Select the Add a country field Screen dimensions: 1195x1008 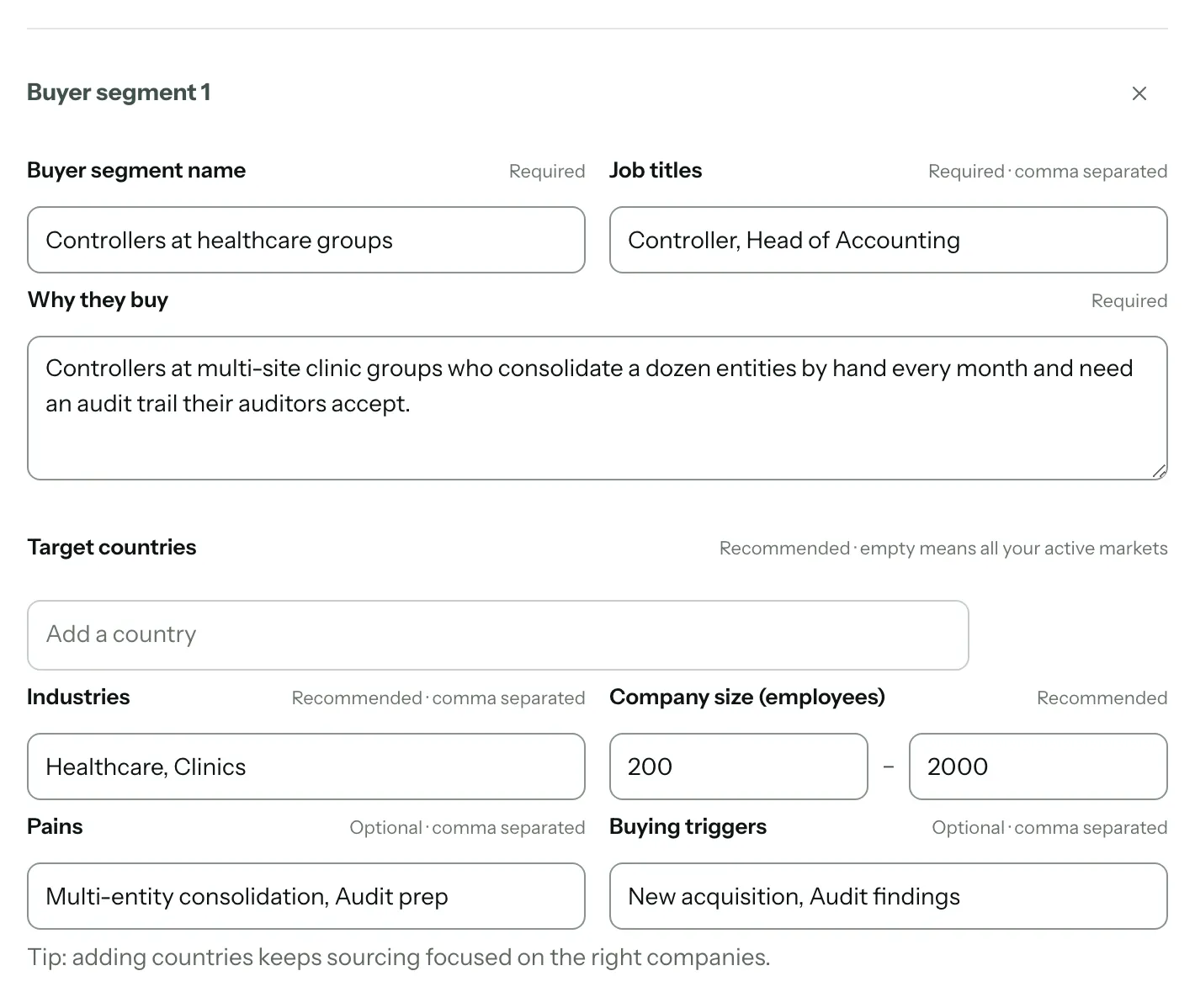[498, 635]
